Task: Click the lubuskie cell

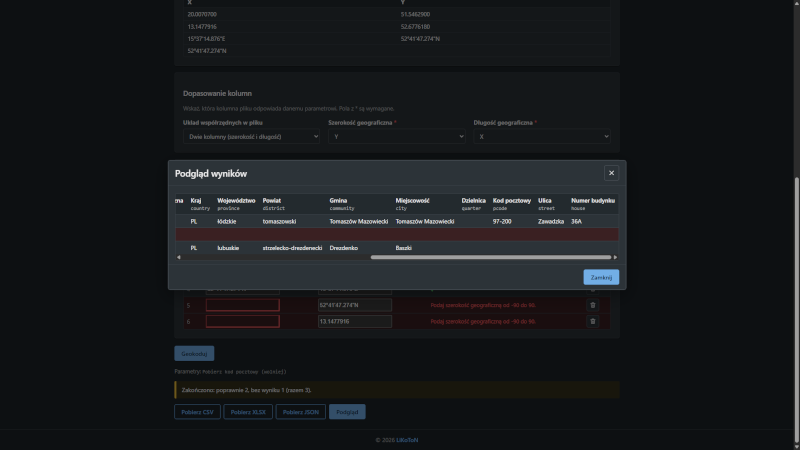Action: point(228,248)
